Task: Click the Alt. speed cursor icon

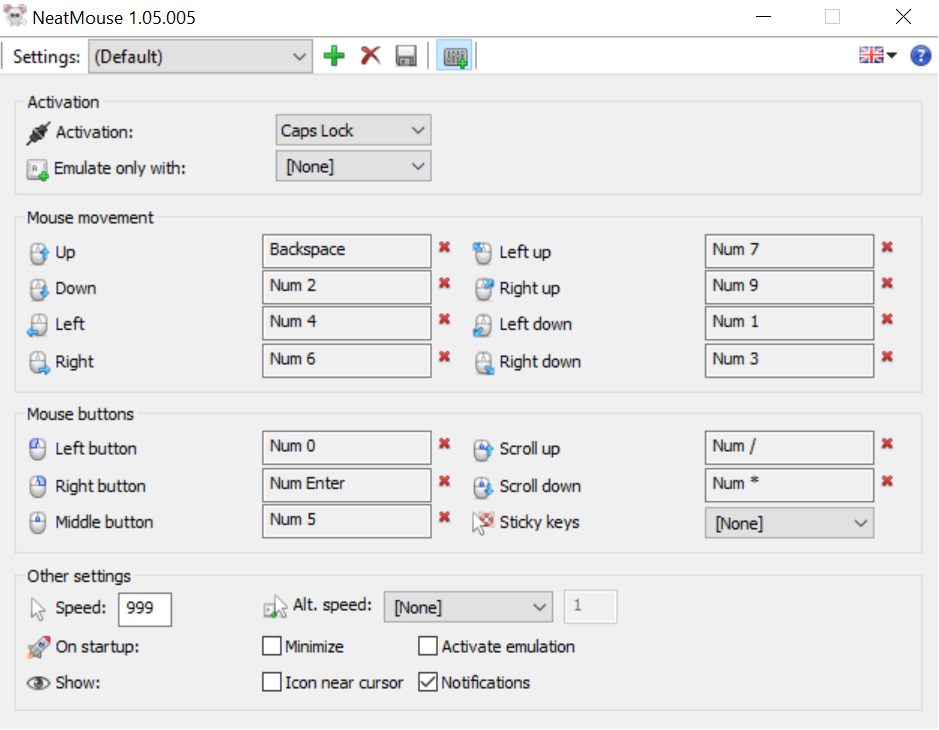Action: tap(275, 607)
